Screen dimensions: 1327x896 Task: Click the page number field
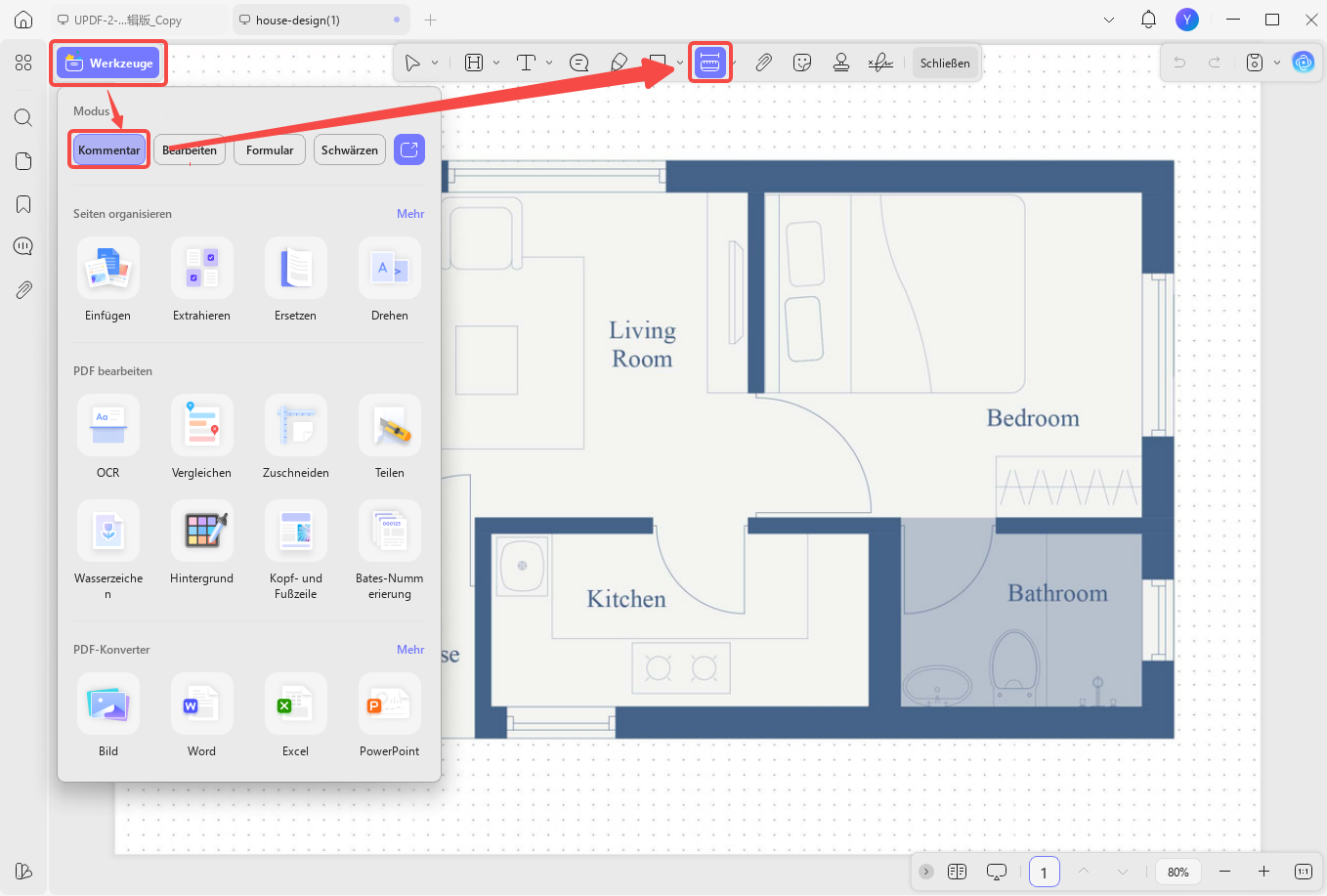pyautogui.click(x=1044, y=872)
